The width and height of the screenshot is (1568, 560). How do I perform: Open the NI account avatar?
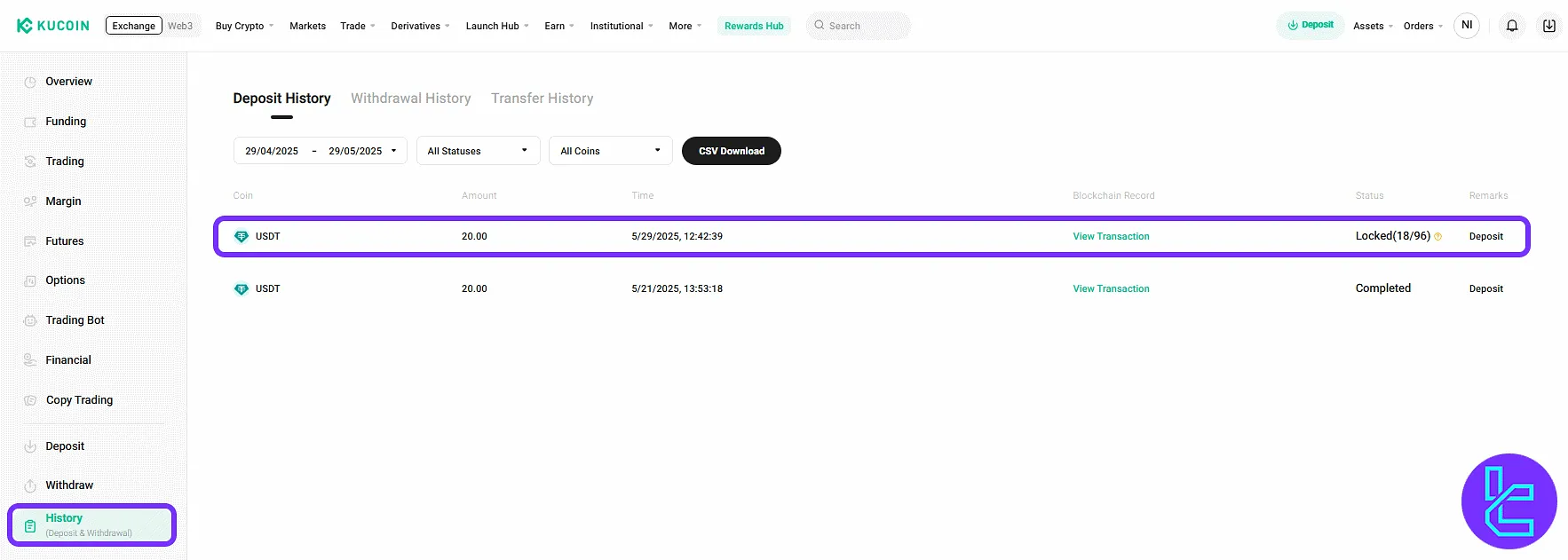pyautogui.click(x=1467, y=26)
